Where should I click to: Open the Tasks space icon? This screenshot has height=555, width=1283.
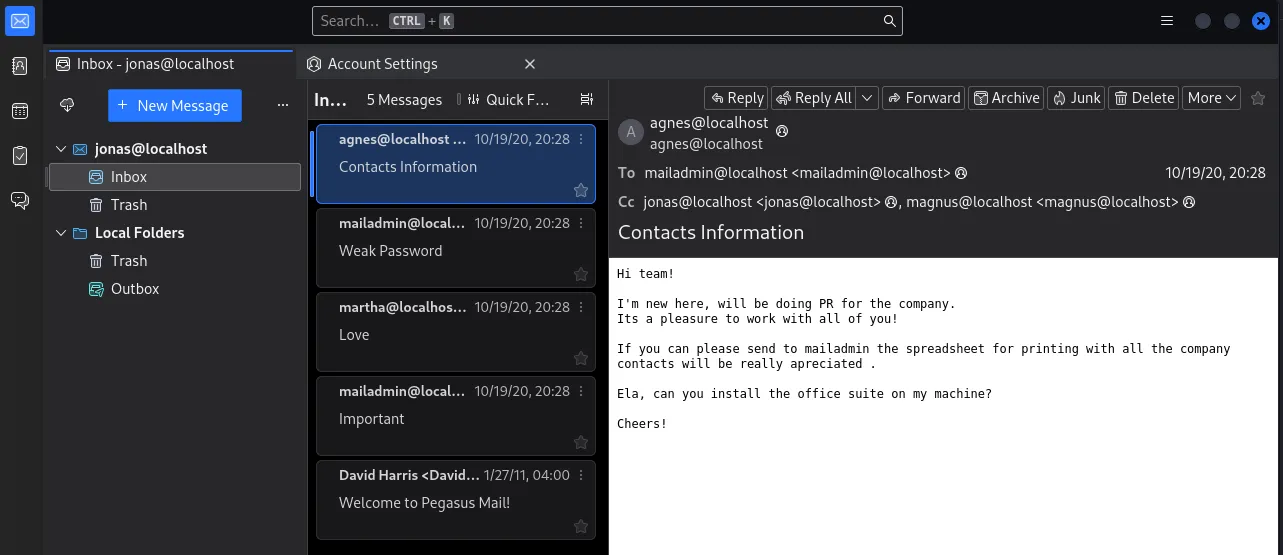[20, 156]
